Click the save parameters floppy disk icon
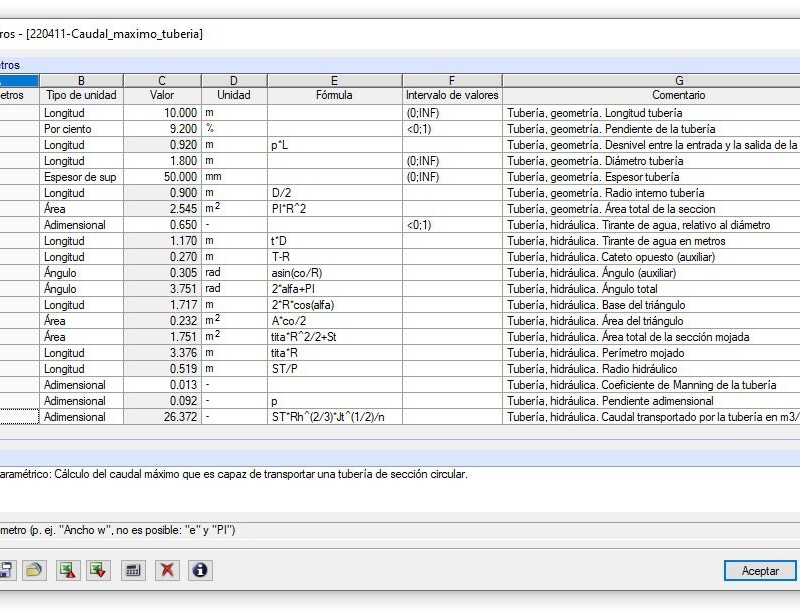The image size is (800, 611). [6, 570]
